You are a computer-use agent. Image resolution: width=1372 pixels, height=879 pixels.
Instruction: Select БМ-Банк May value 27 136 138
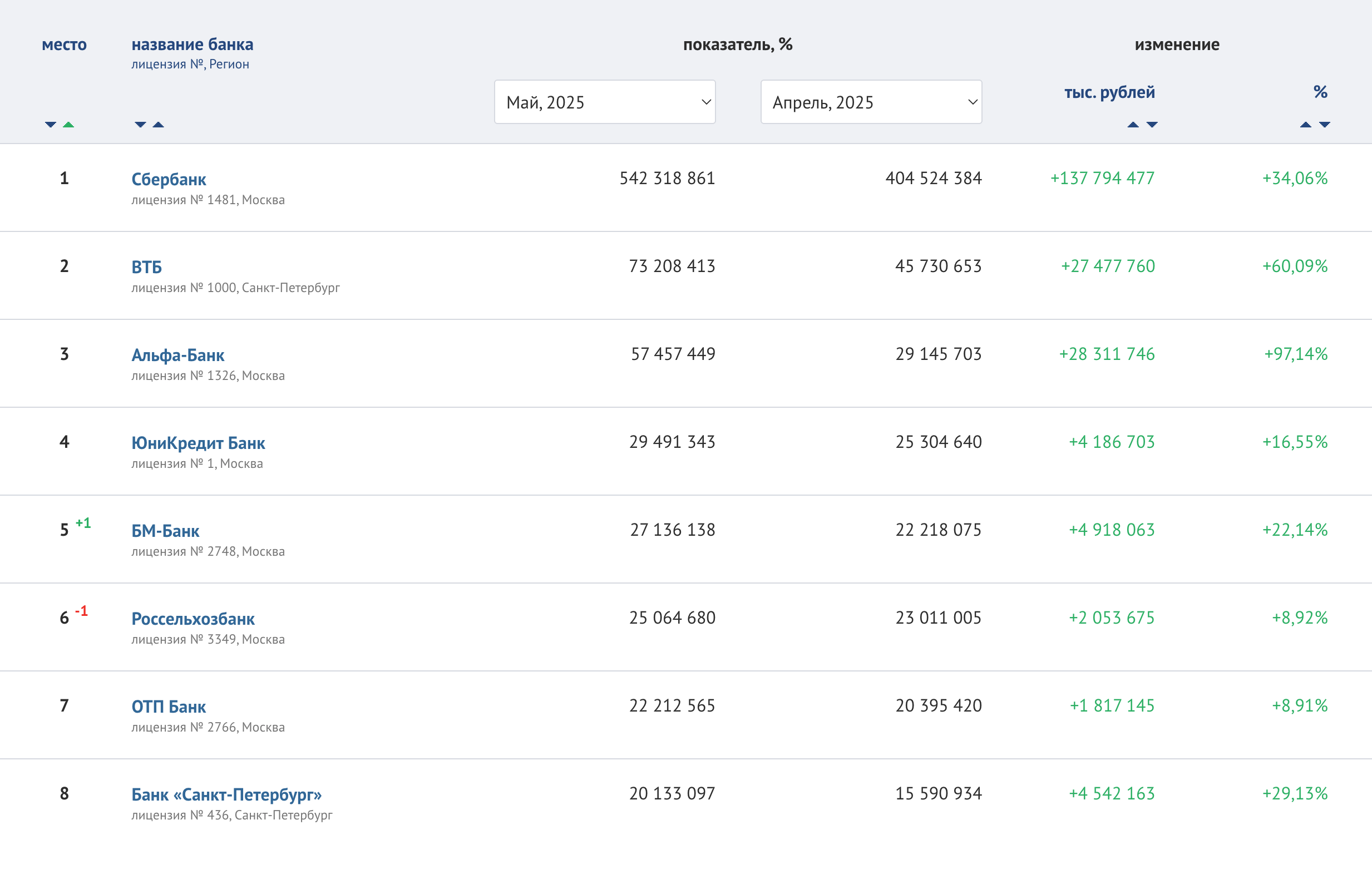[672, 530]
